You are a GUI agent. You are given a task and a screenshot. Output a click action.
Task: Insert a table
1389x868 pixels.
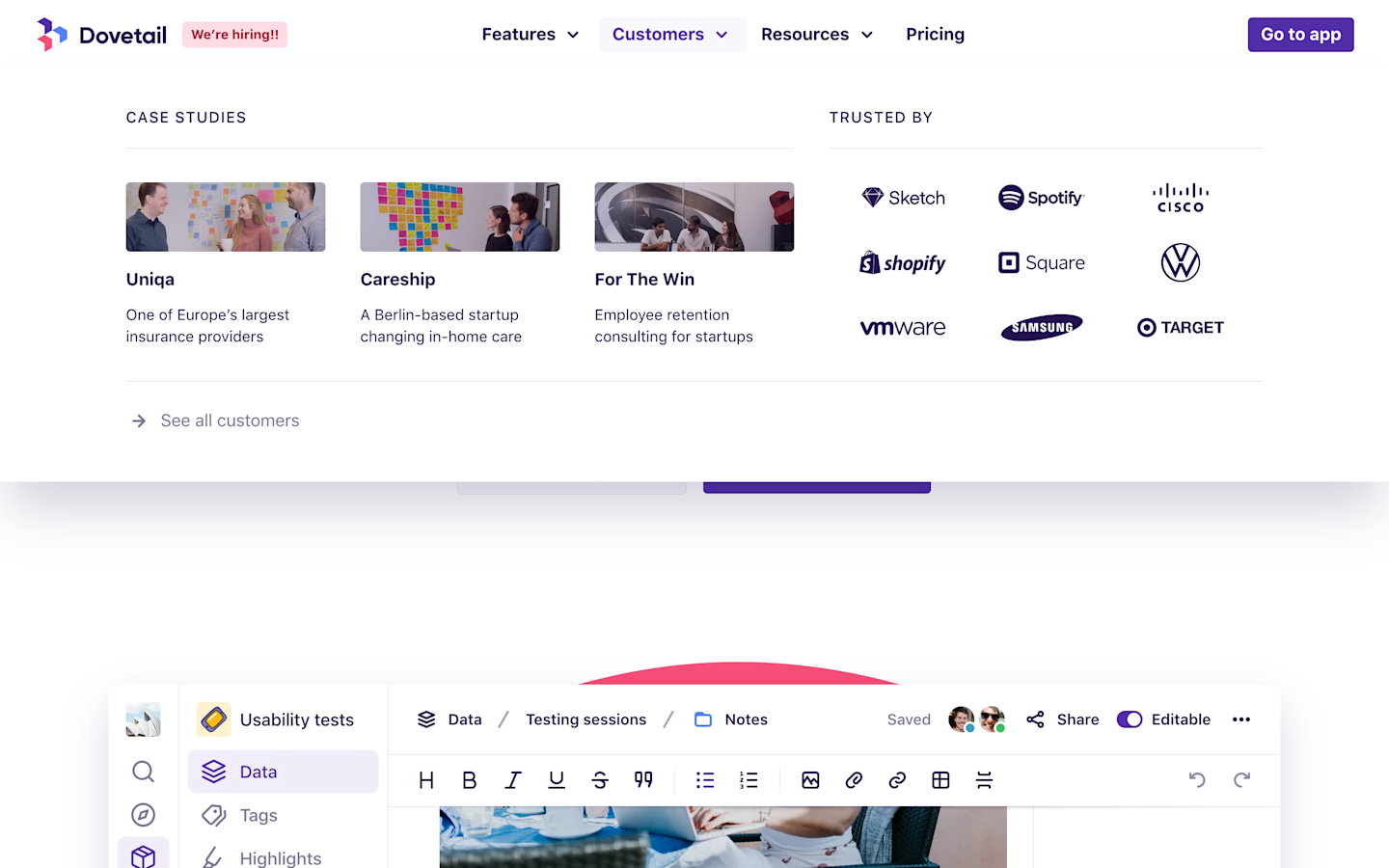pos(940,780)
